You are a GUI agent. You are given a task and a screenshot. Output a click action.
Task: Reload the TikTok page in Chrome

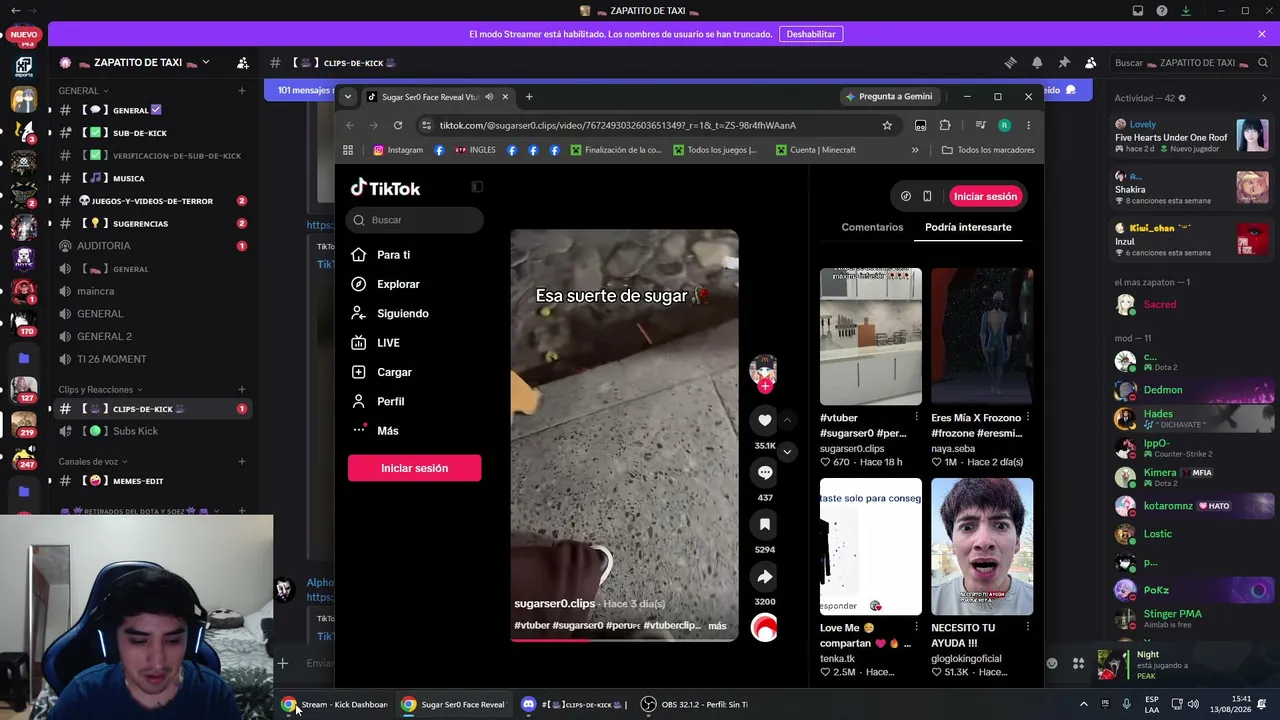(x=398, y=125)
